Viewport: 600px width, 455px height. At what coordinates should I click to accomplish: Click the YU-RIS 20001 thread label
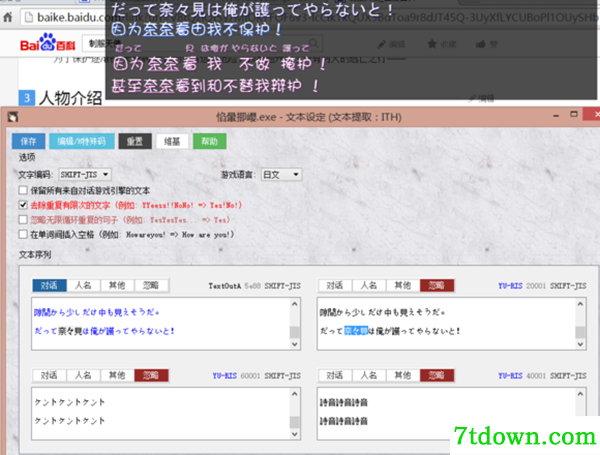(542, 285)
